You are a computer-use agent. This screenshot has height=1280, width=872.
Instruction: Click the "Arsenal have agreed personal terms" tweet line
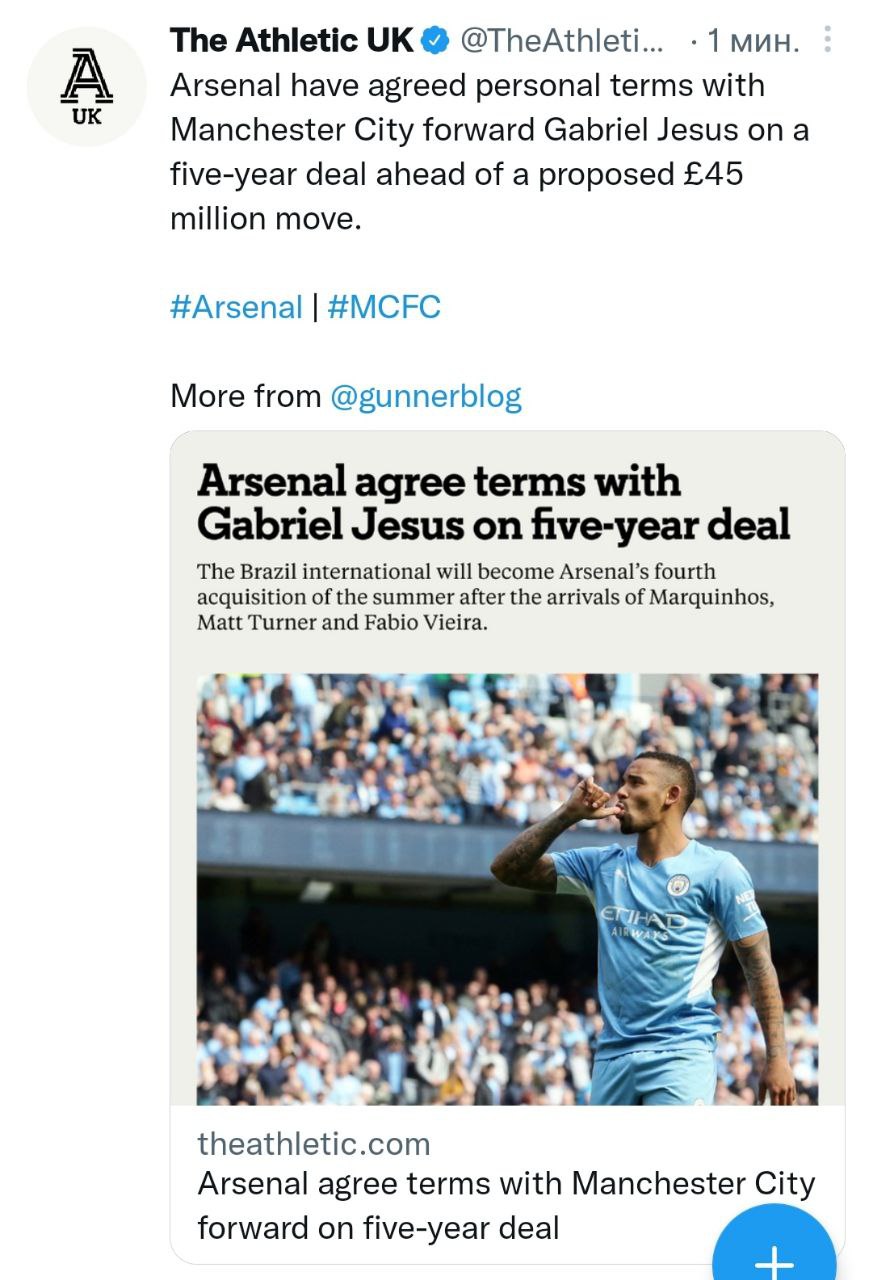point(467,86)
